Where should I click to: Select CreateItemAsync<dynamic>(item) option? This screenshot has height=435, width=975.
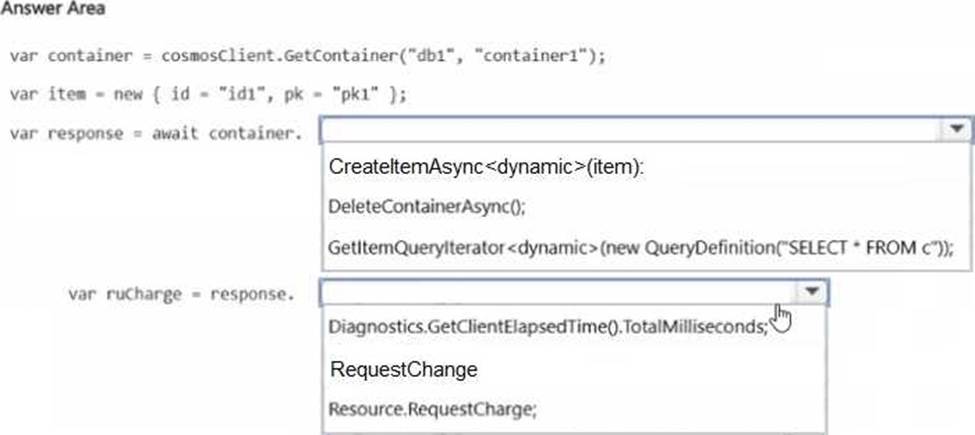(x=487, y=167)
